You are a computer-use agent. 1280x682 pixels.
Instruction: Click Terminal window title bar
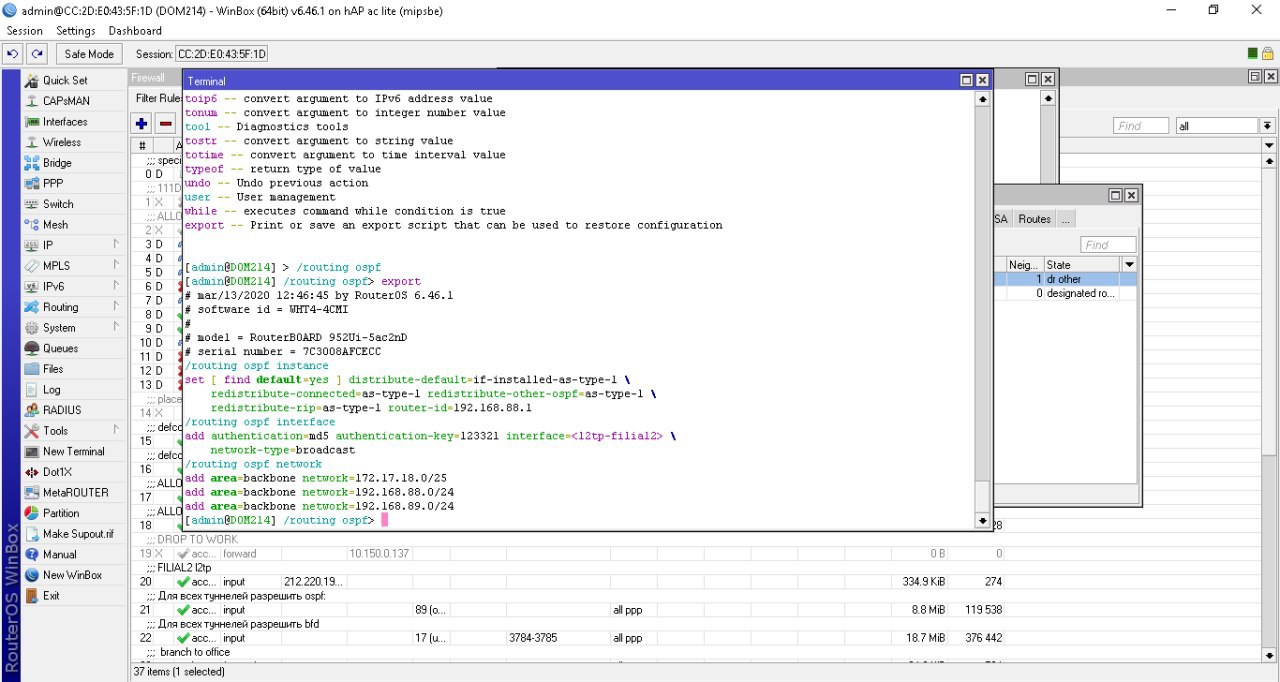click(570, 80)
